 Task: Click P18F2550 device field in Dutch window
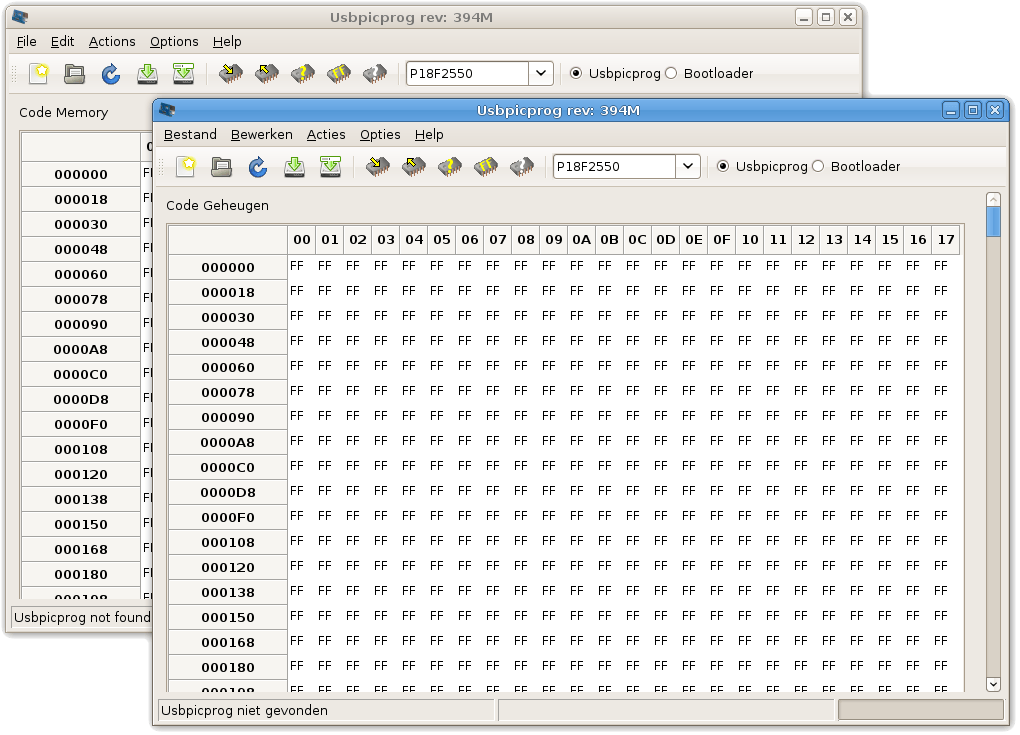614,167
